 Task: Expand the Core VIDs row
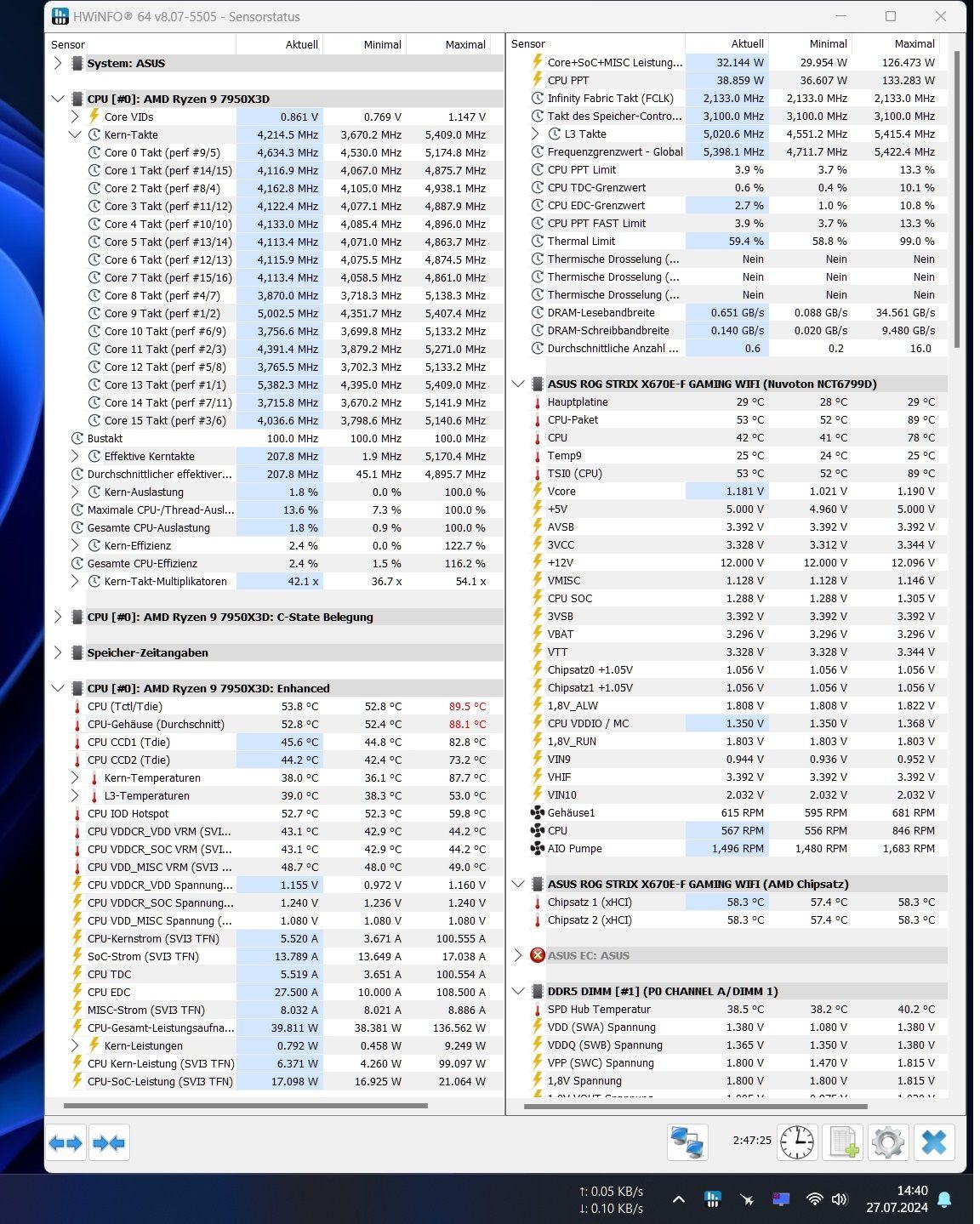(75, 117)
